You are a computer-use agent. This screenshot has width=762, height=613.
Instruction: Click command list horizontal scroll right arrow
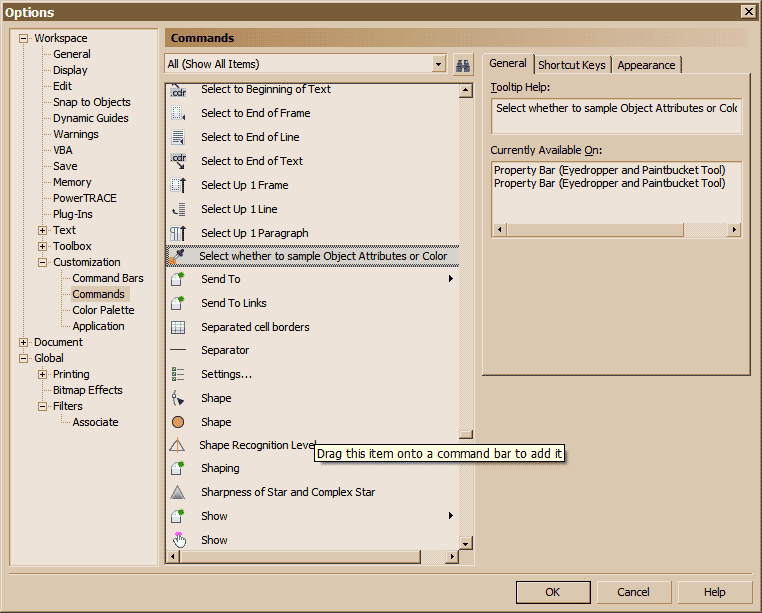452,557
